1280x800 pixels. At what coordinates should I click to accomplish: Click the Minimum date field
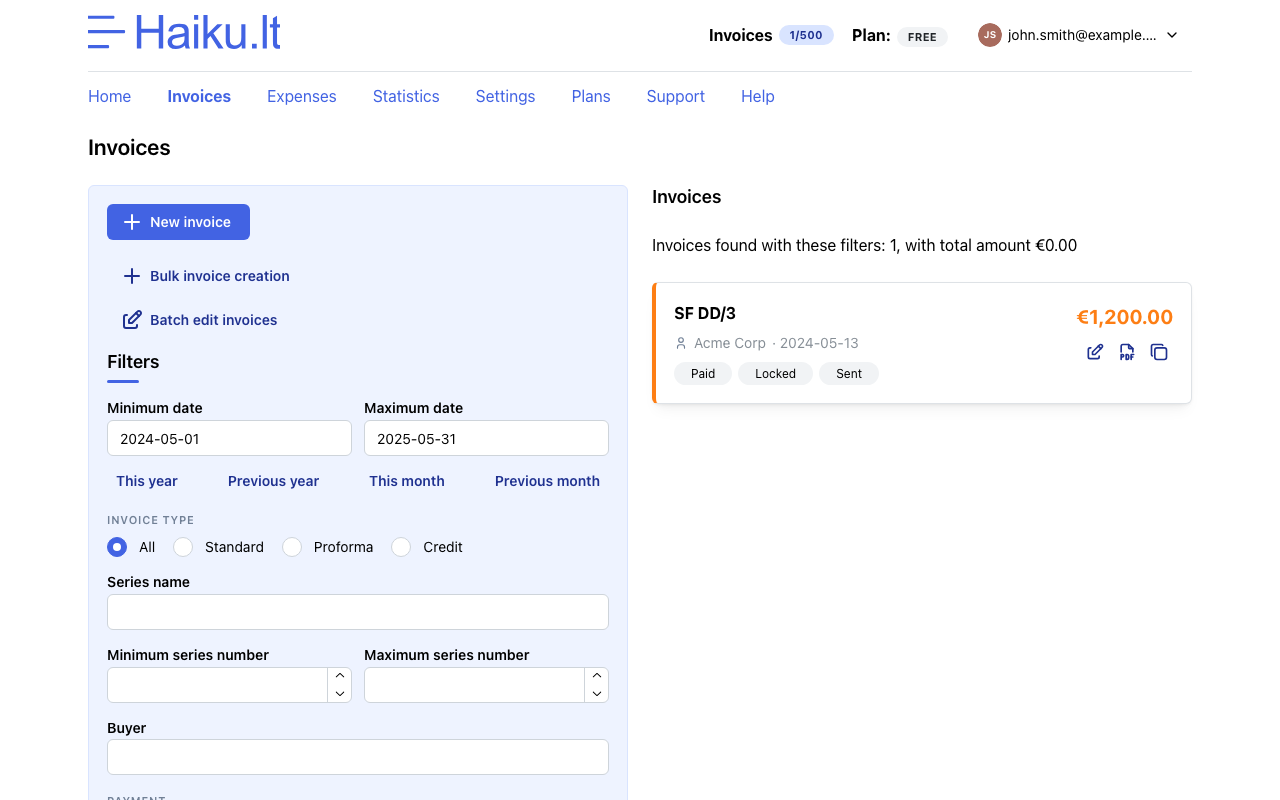(229, 438)
